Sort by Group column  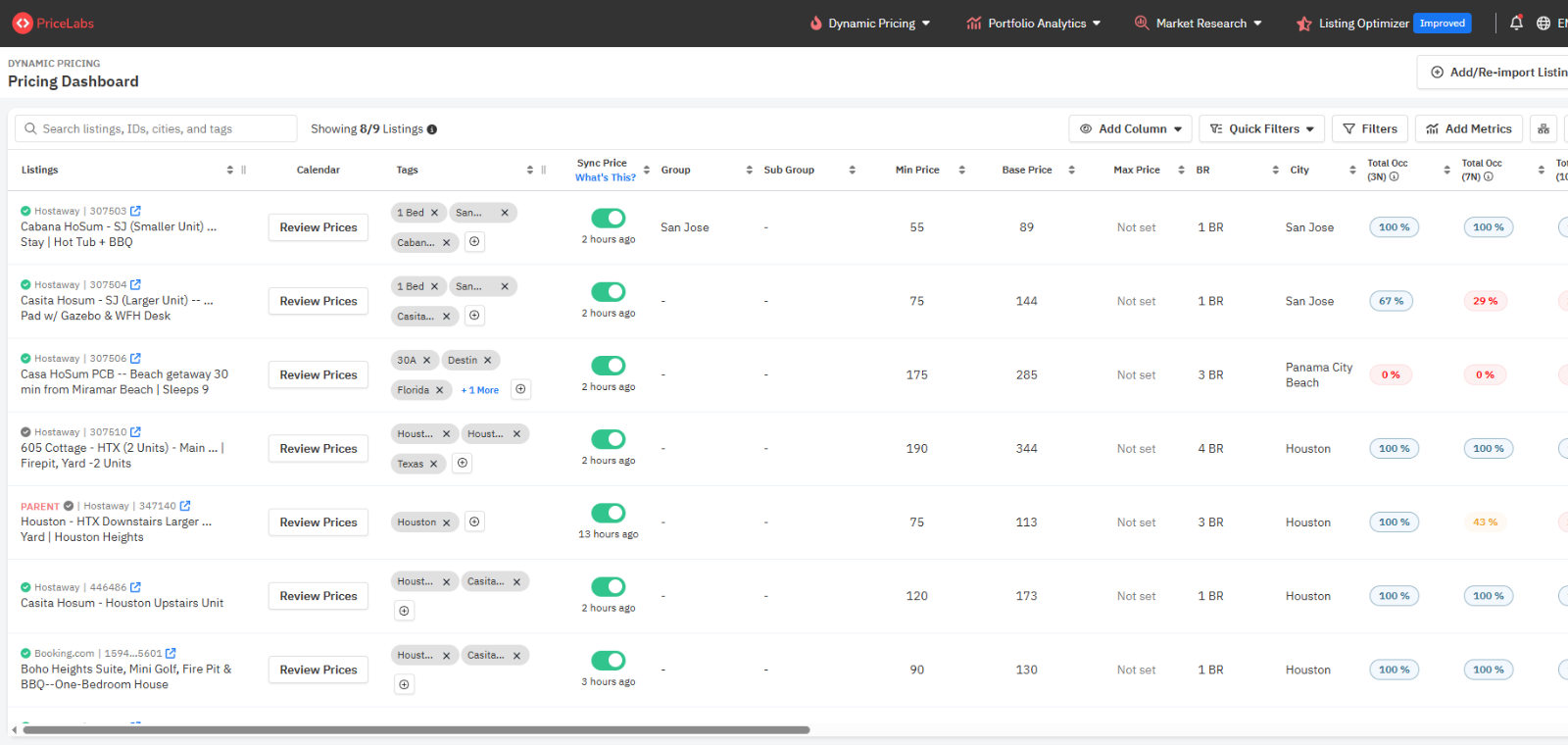(750, 170)
